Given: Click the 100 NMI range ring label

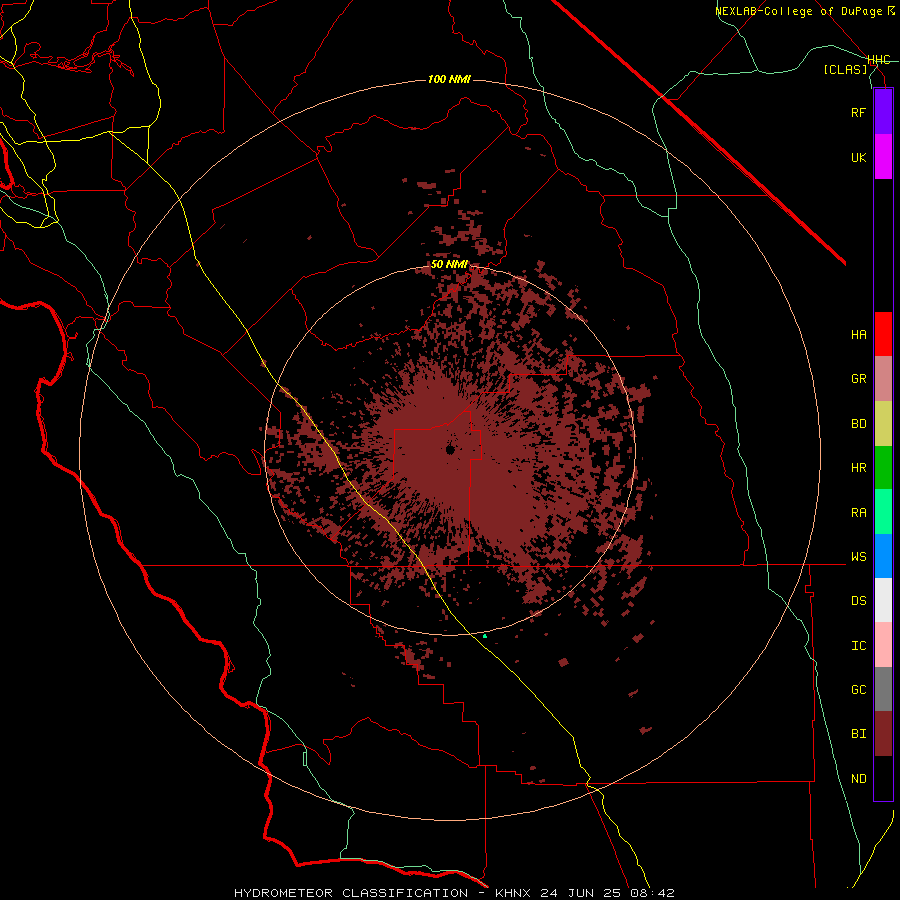Looking at the screenshot, I should (x=449, y=79).
